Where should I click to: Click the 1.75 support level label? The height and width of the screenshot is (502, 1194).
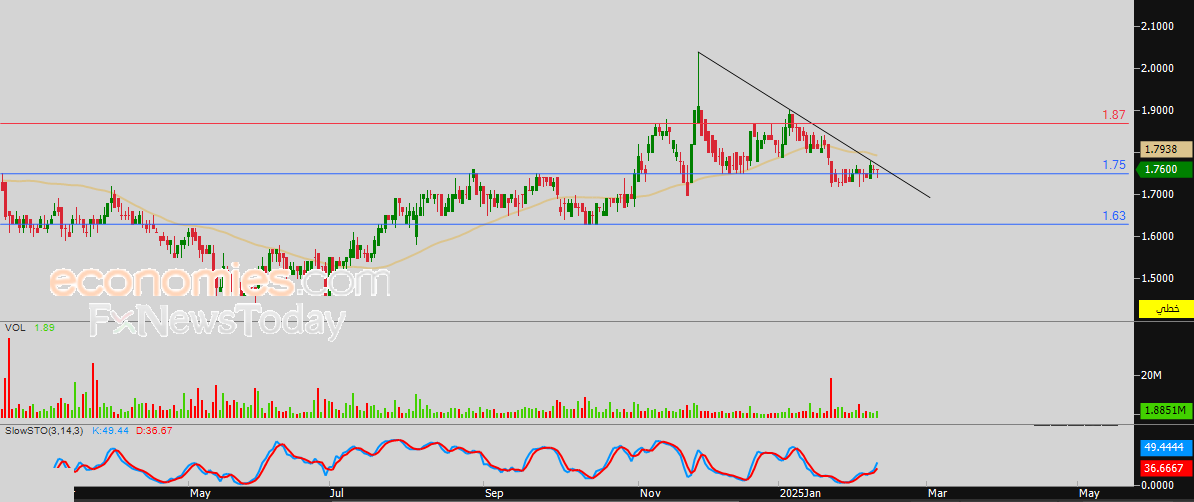[x=1114, y=165]
